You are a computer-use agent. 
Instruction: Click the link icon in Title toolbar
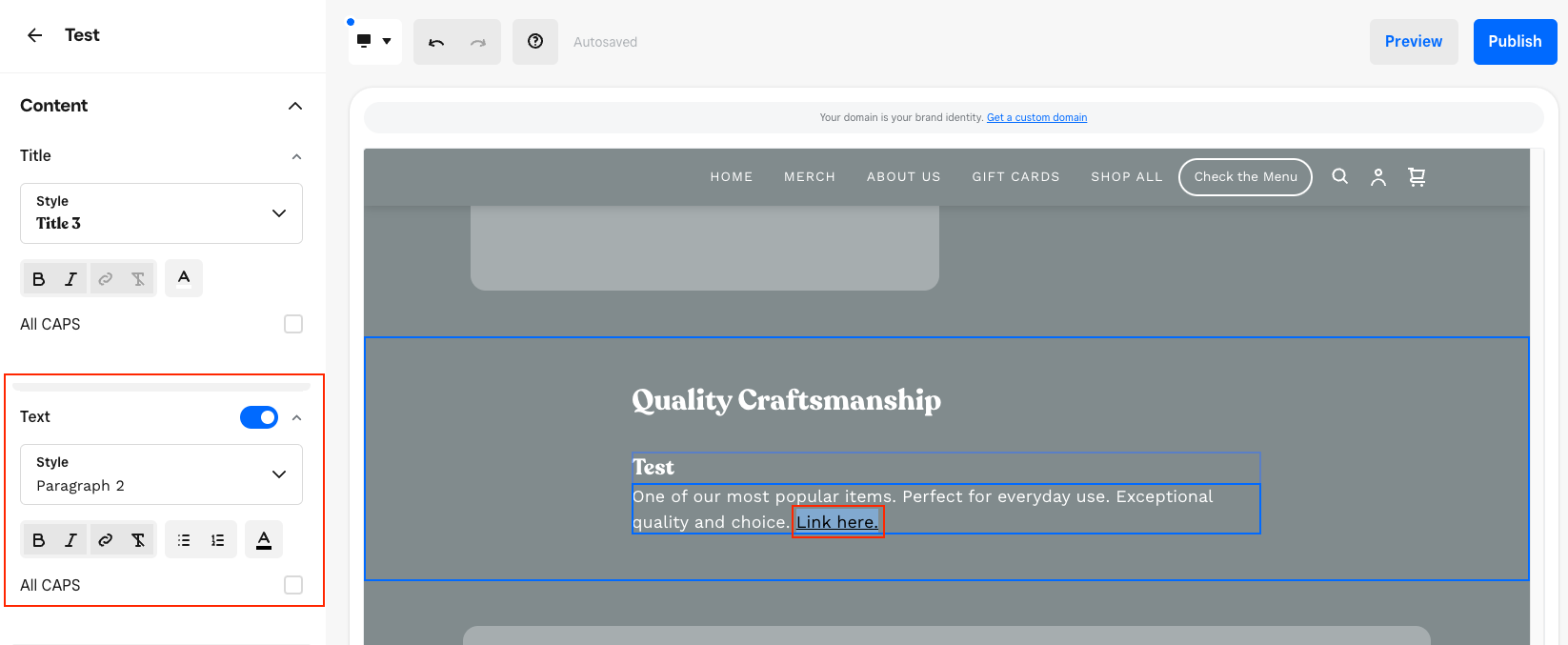pos(105,279)
